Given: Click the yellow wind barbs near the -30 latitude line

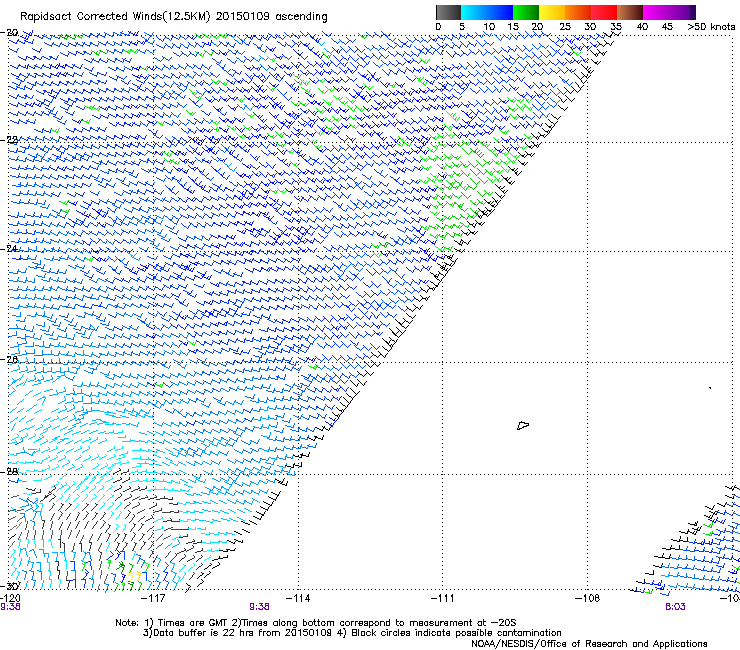Looking at the screenshot, I should (135, 576).
